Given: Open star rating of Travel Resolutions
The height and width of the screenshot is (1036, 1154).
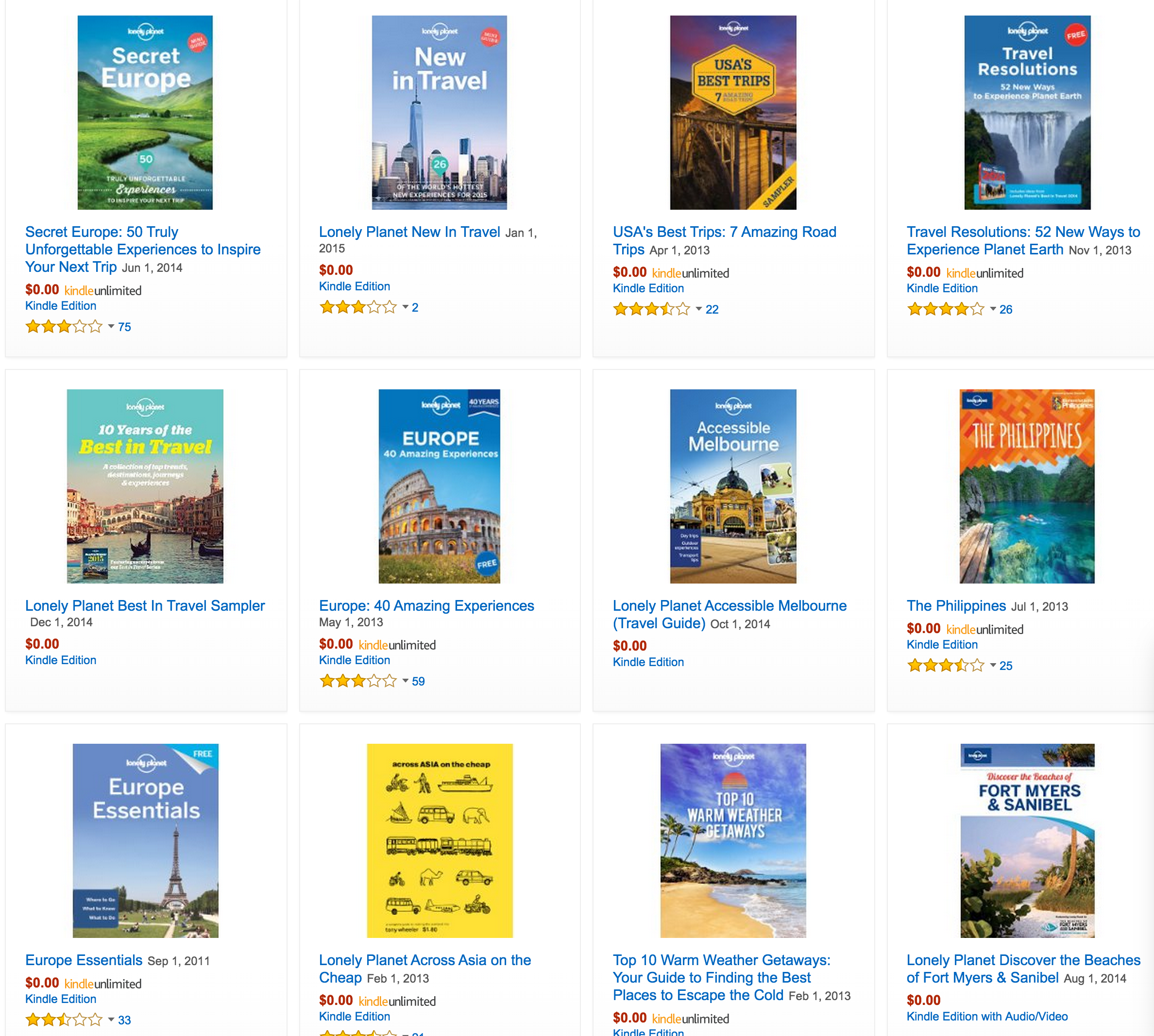Looking at the screenshot, I should pos(946,309).
